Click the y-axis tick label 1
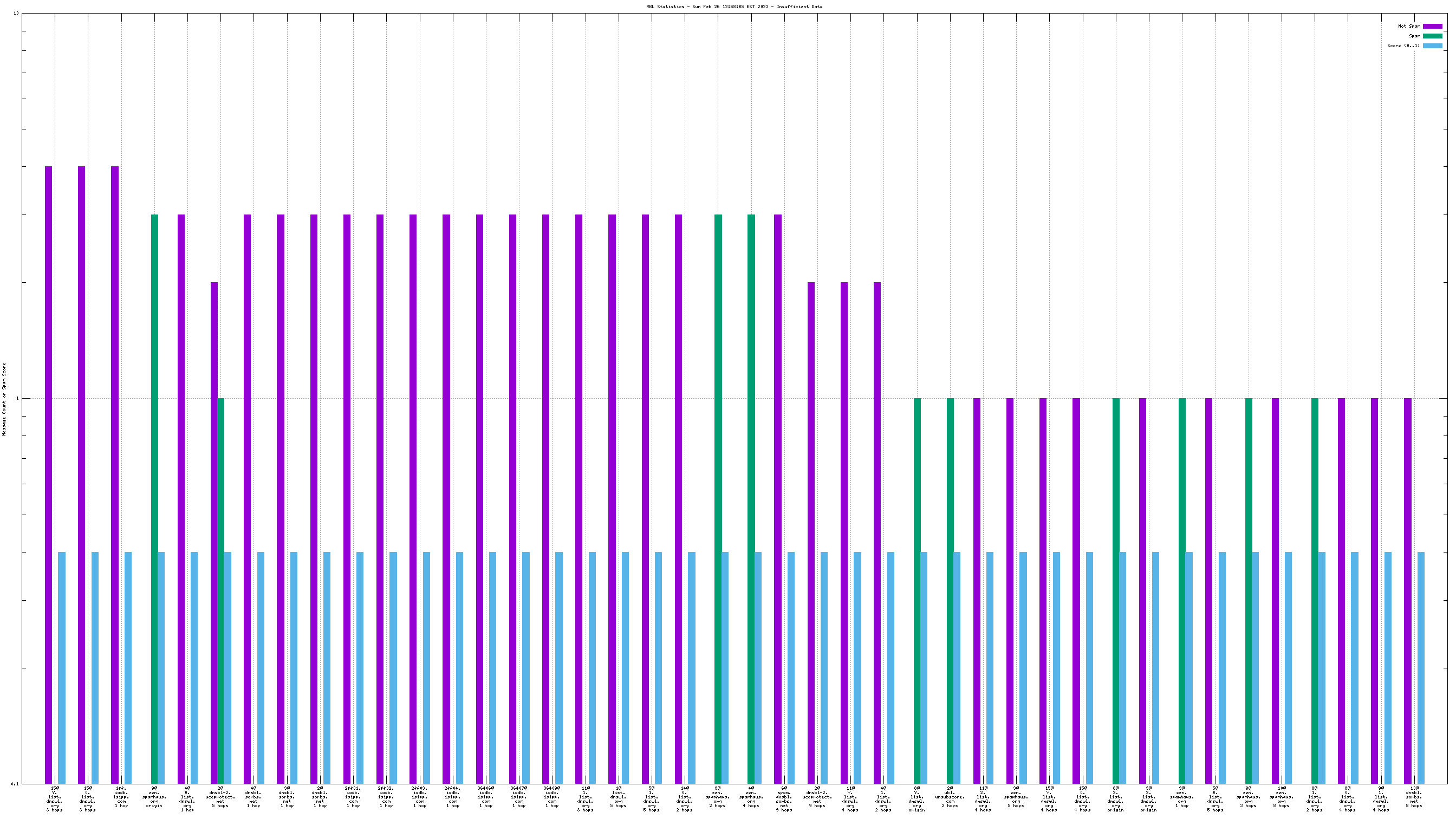1456x819 pixels. tap(17, 399)
